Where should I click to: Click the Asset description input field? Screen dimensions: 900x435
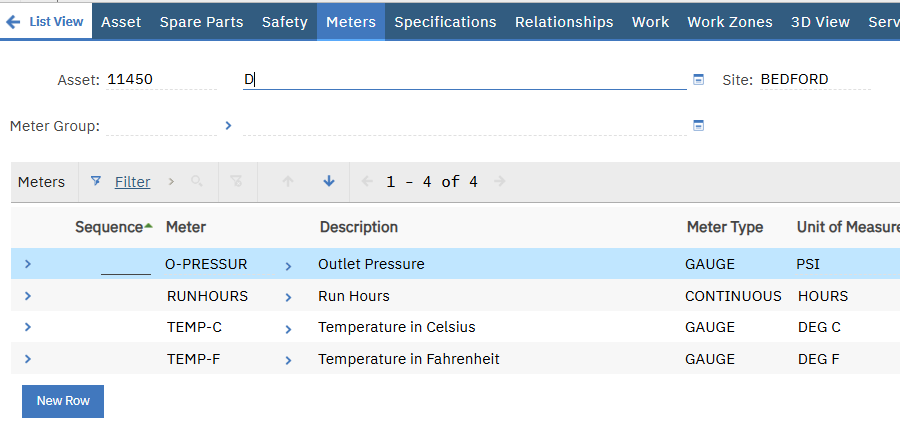click(x=464, y=80)
